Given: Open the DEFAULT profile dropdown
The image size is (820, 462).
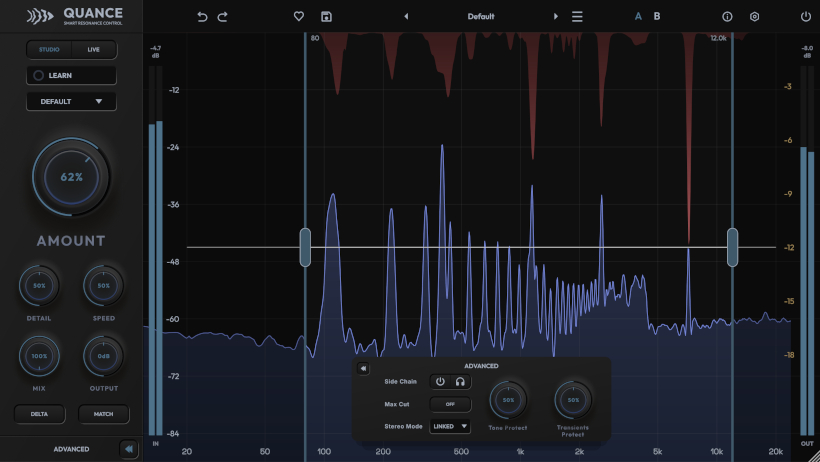Looking at the screenshot, I should [71, 102].
